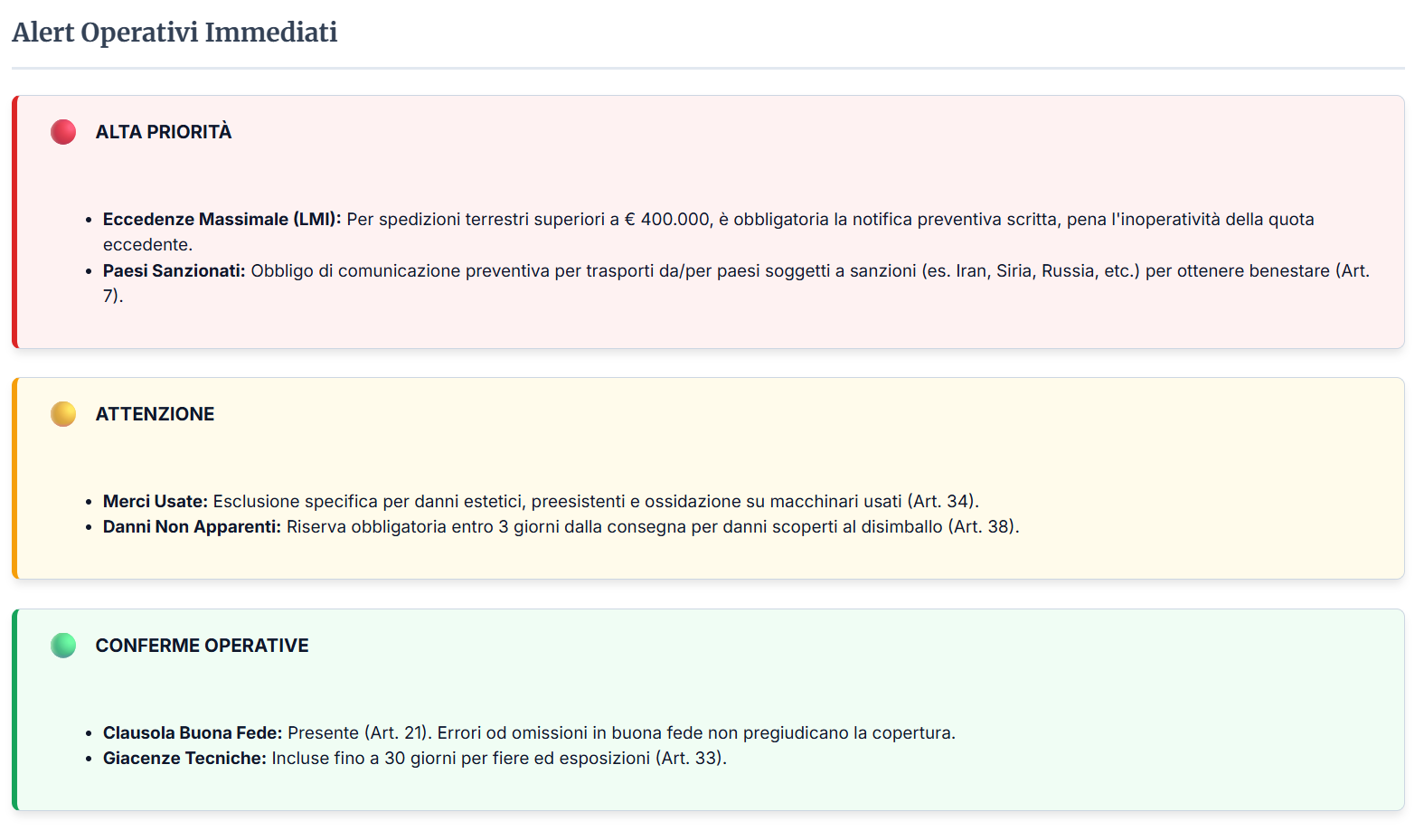Select the "CONFERME OPERATIVE" card title
1424x840 pixels.
(202, 646)
